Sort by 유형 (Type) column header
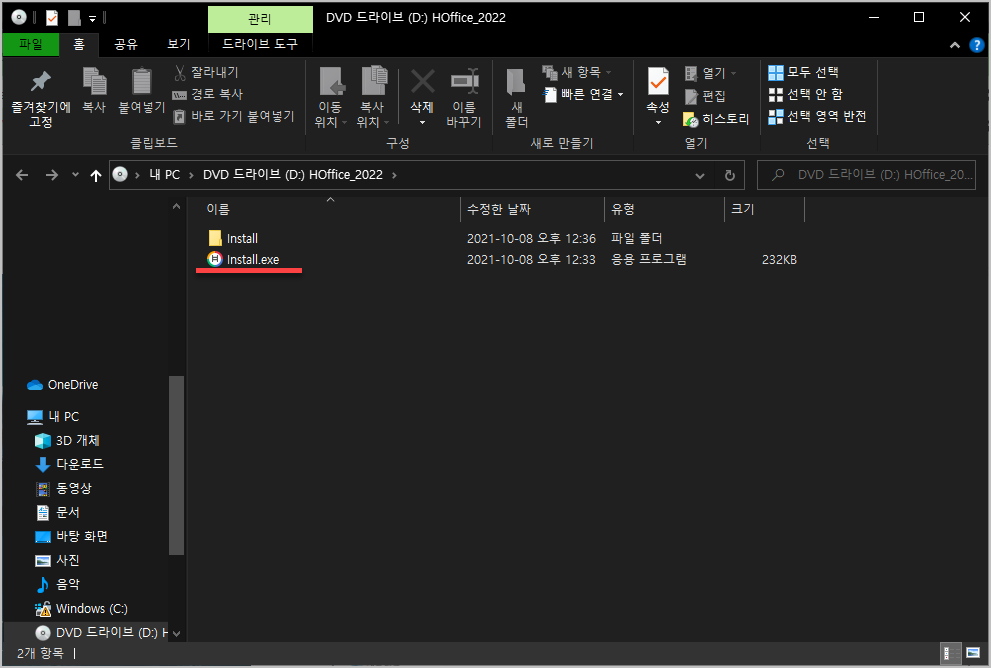The image size is (991, 668). tap(664, 209)
